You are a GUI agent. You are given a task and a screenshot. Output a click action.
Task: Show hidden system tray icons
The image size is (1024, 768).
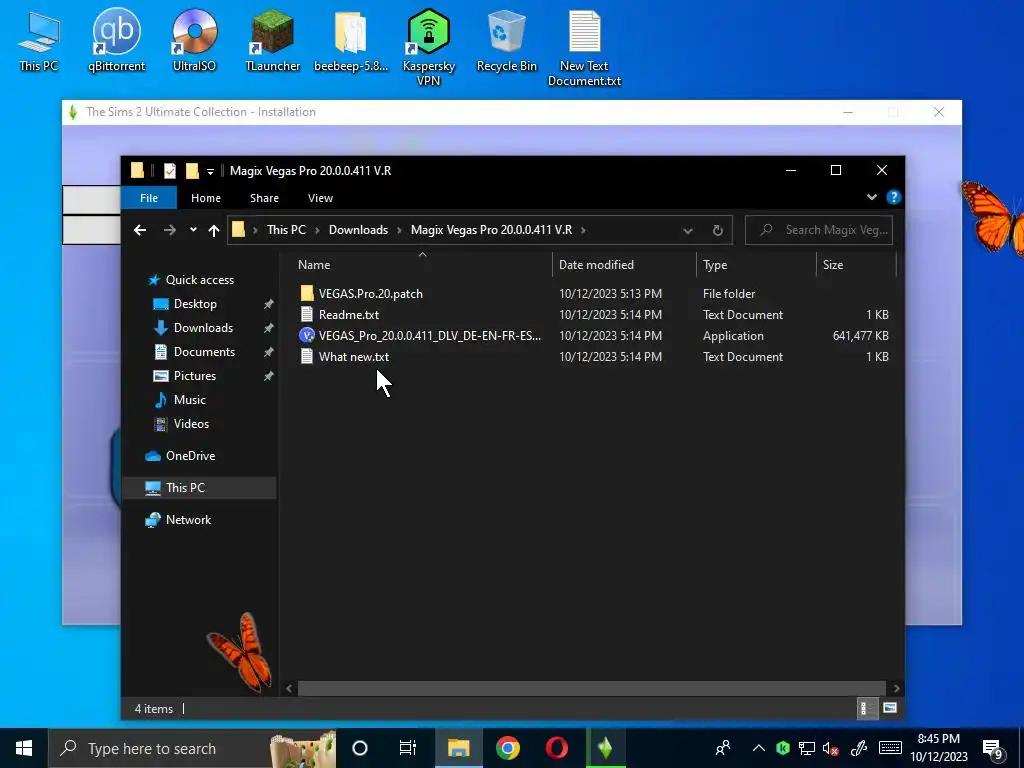click(758, 748)
